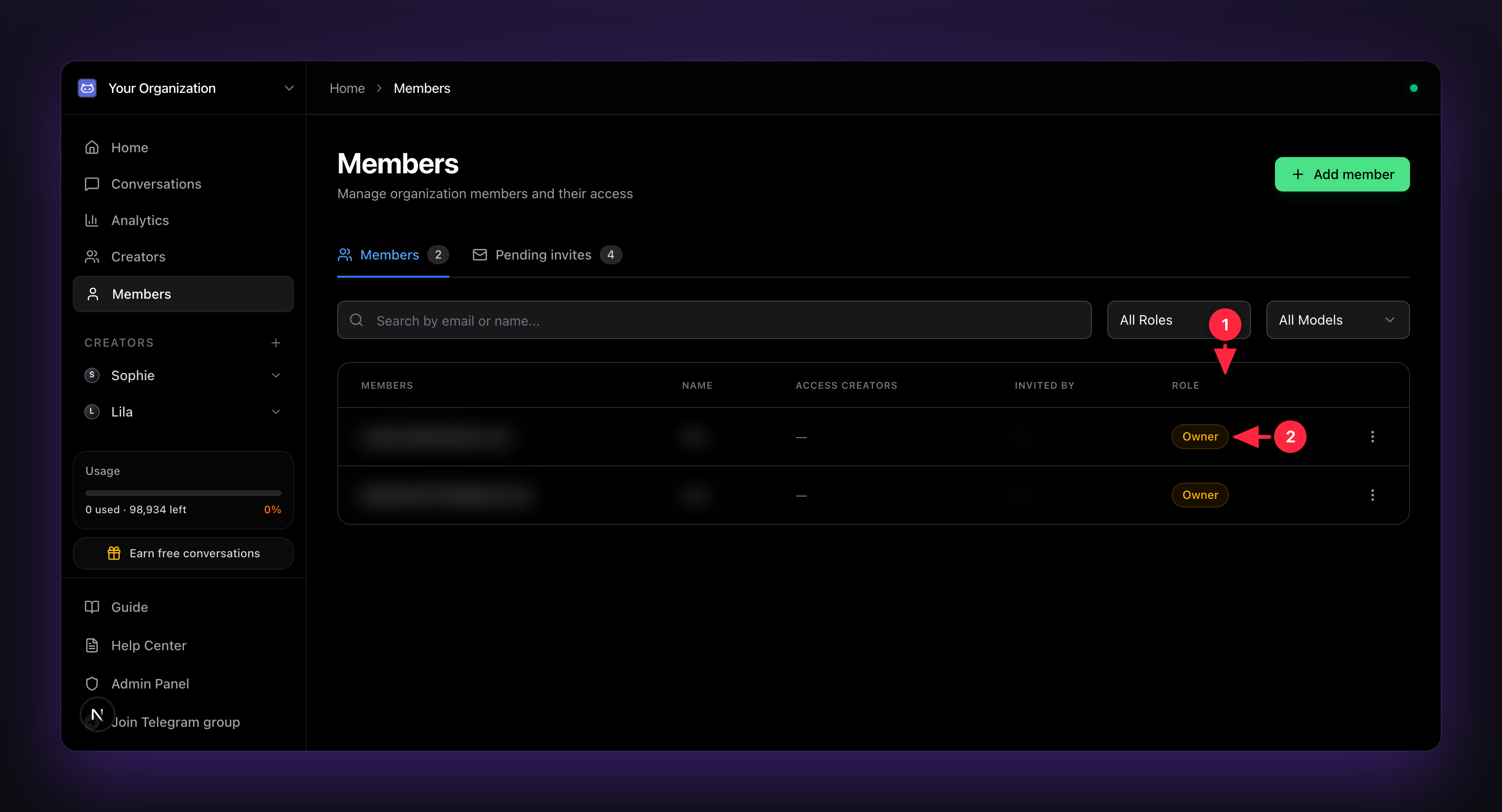This screenshot has width=1502, height=812.
Task: Open first member row's three-dot menu
Action: [x=1373, y=437]
